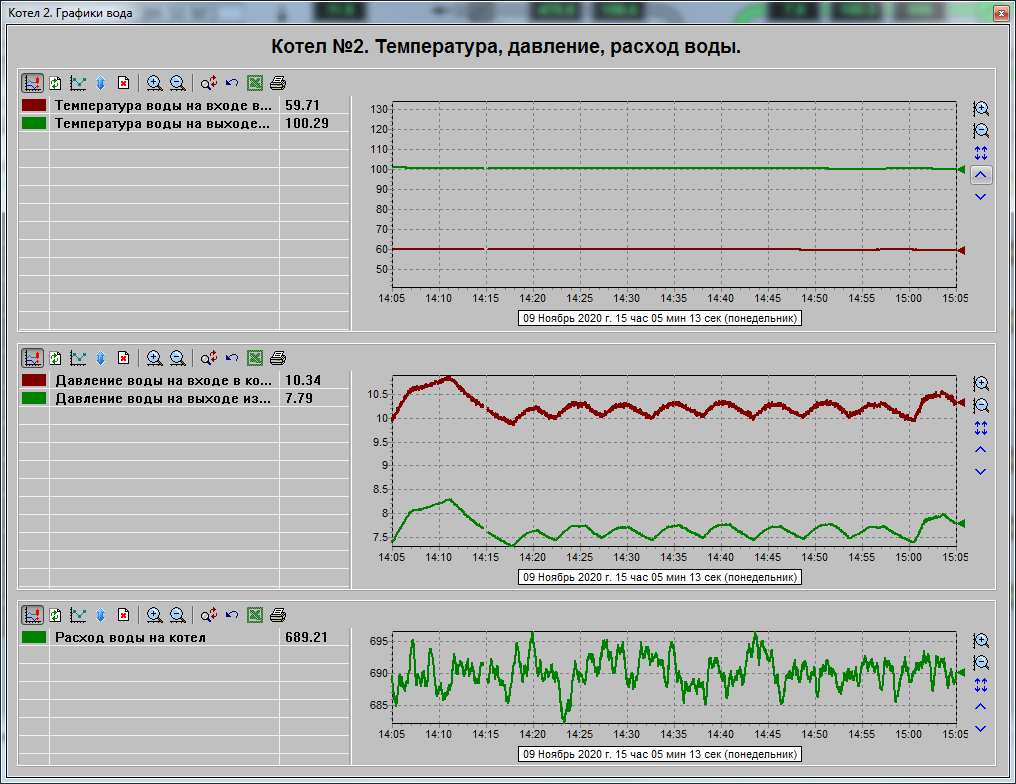This screenshot has width=1016, height=784.
Task: Zoom out using flow toolbar magnifier minus
Action: coord(177,615)
